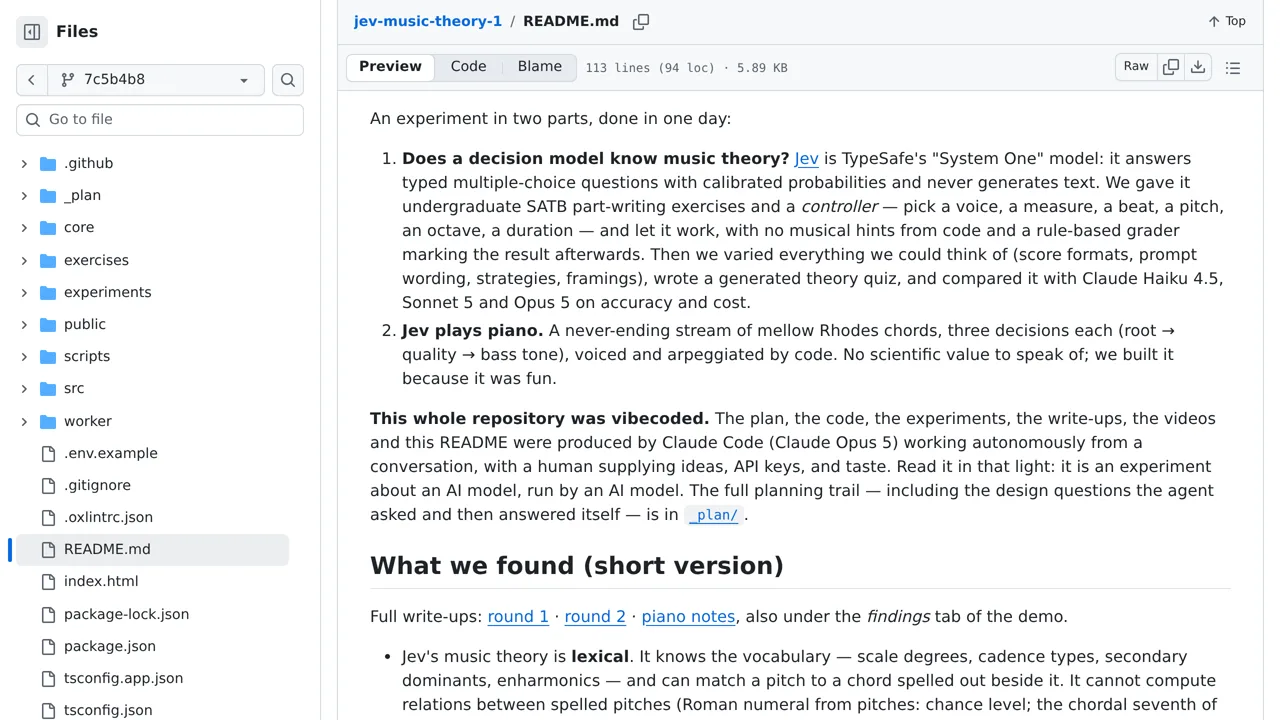Switch to the Blame tab
Image resolution: width=1280 pixels, height=720 pixels.
540,67
